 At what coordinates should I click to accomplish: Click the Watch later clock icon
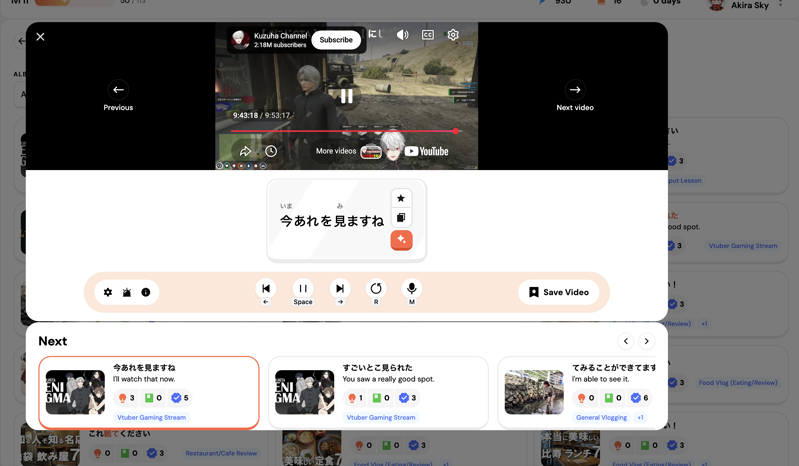(271, 151)
